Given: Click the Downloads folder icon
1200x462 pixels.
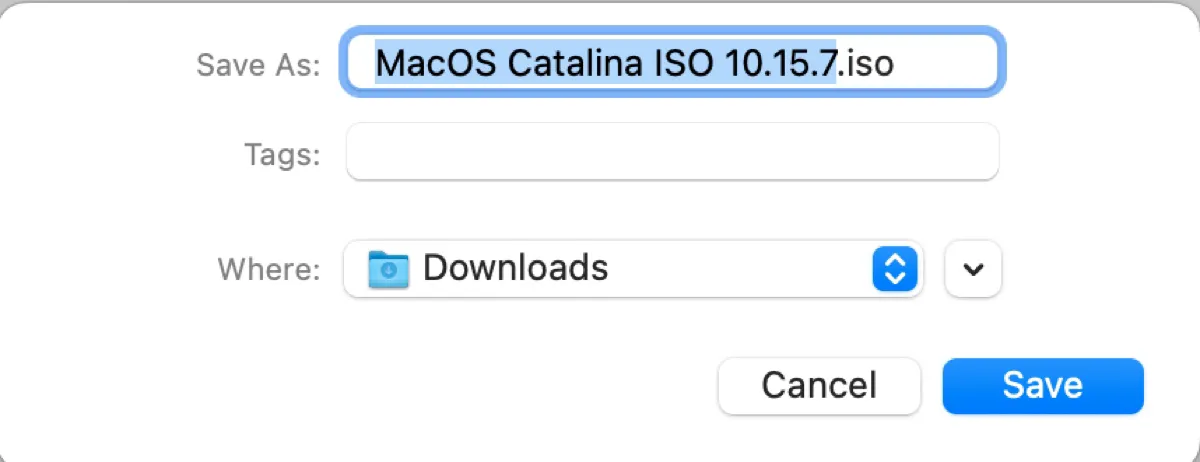Looking at the screenshot, I should pos(388,268).
